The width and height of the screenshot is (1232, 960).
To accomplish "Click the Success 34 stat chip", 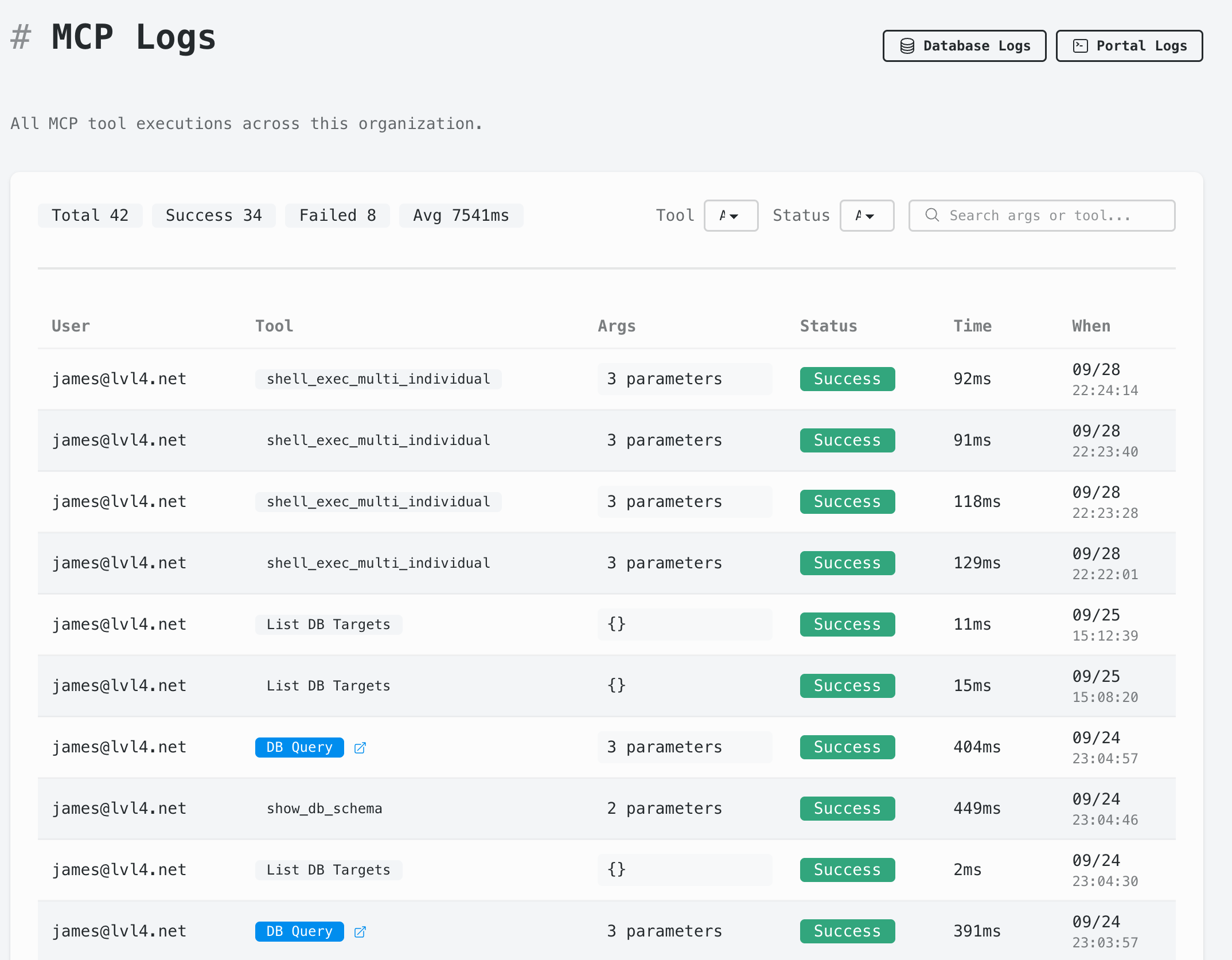I will click(x=213, y=215).
